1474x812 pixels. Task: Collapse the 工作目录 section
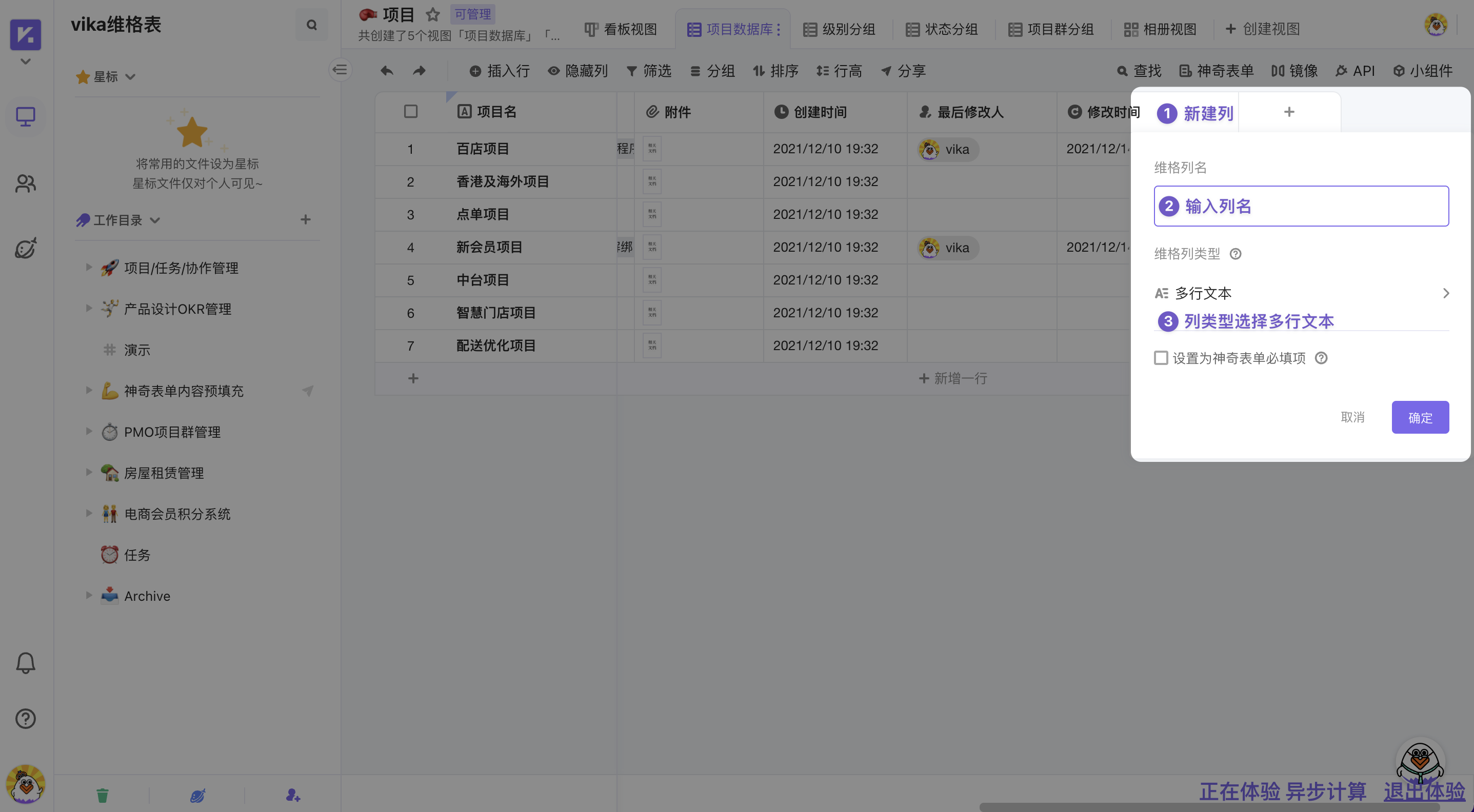click(x=155, y=219)
